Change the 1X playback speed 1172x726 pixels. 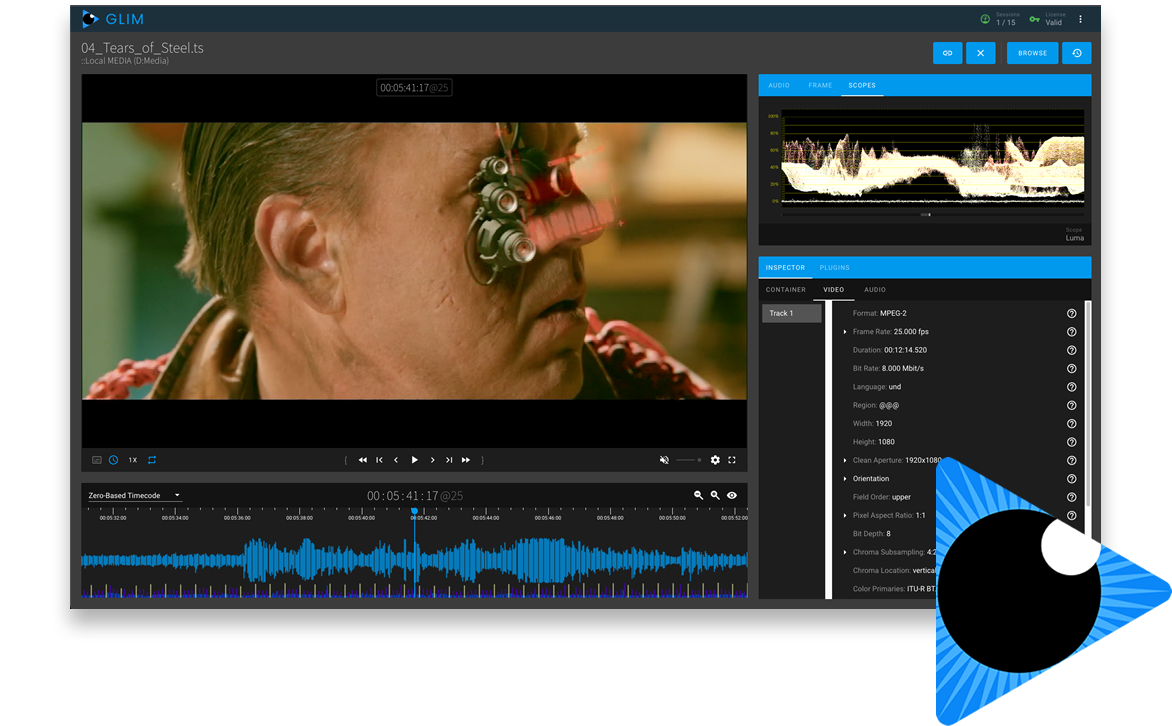132,460
